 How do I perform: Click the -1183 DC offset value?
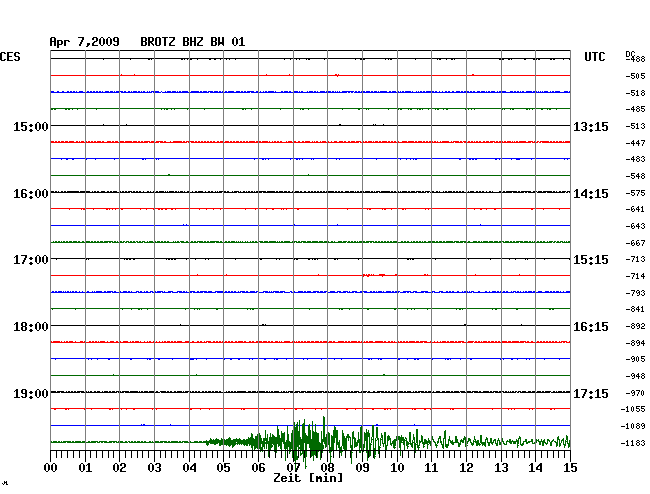[x=634, y=442]
